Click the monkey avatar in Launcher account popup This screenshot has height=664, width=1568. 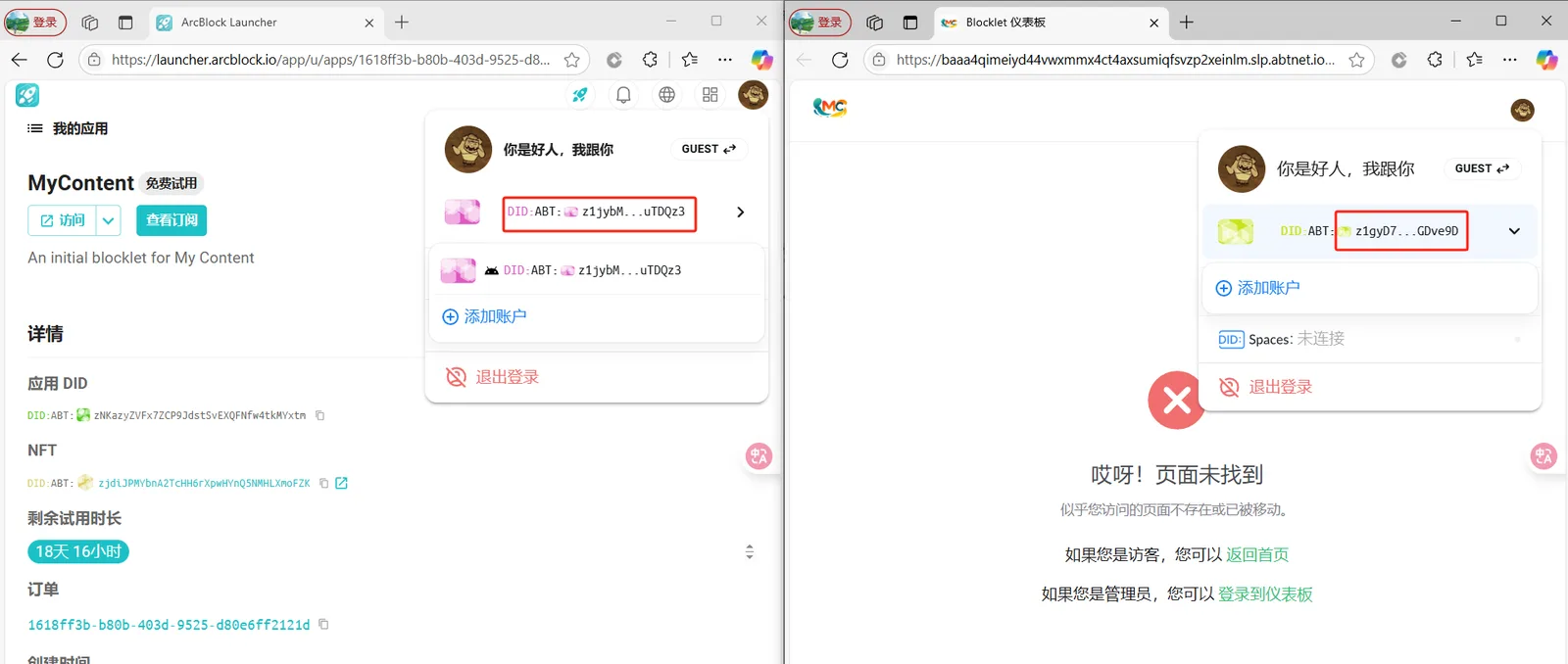[468, 149]
